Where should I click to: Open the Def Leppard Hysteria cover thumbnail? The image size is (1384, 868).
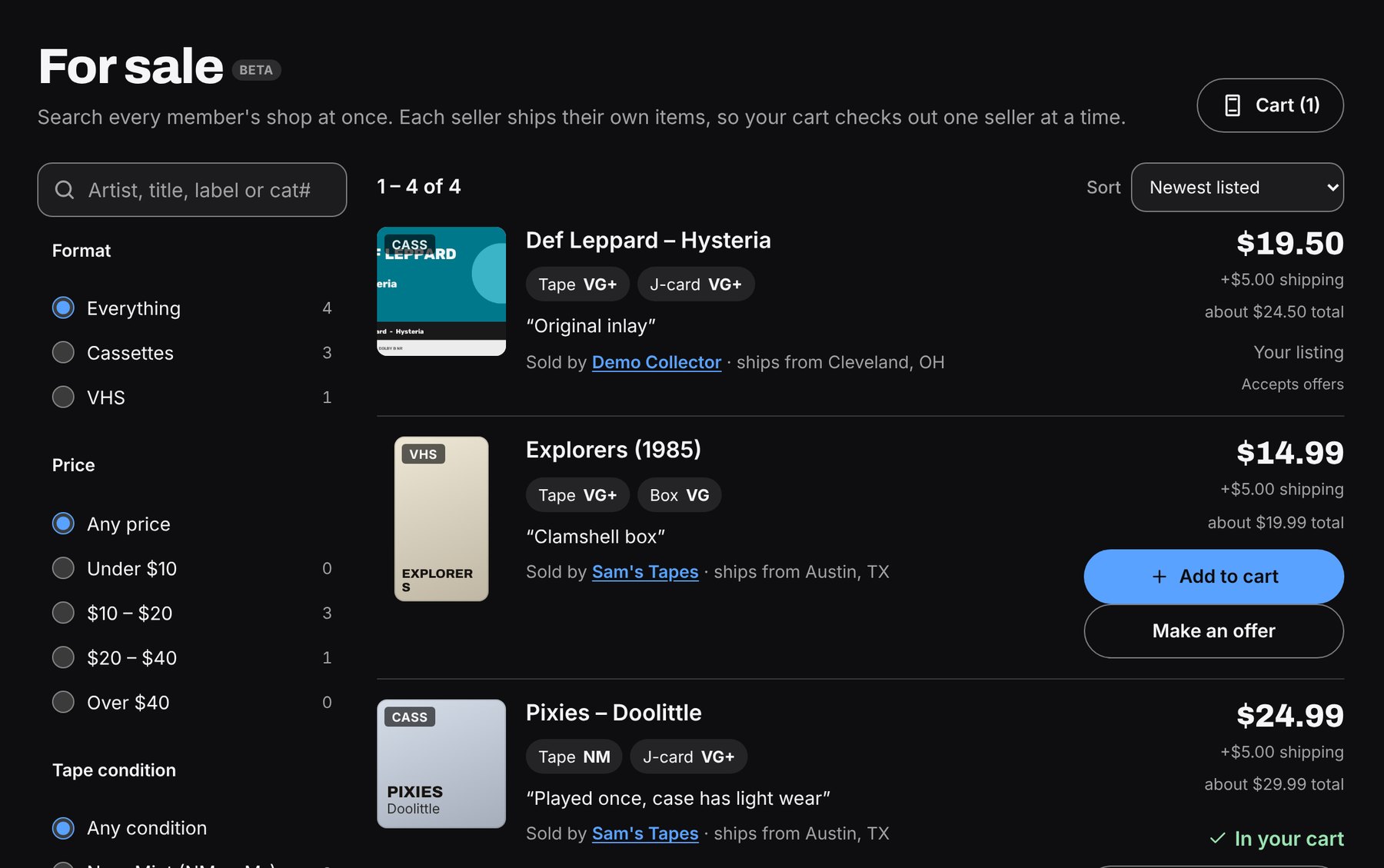tap(441, 291)
